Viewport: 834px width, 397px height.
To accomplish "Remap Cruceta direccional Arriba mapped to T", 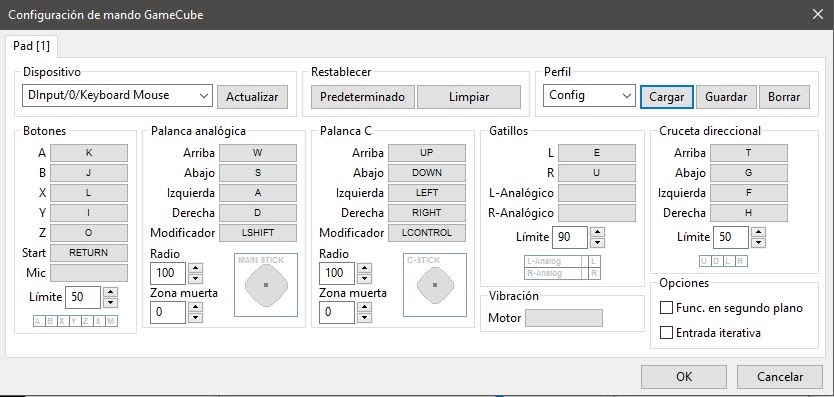I will tap(749, 153).
